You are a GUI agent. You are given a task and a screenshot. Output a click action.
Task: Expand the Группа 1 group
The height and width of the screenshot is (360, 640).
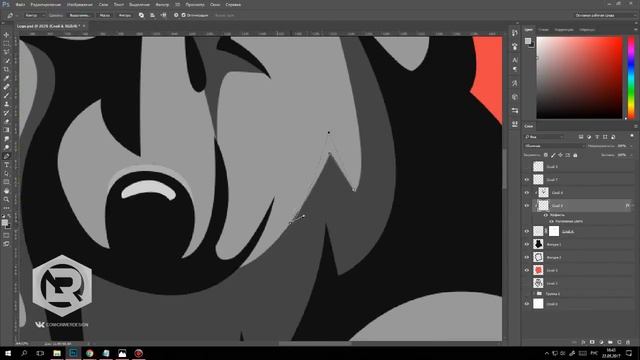[x=533, y=293]
